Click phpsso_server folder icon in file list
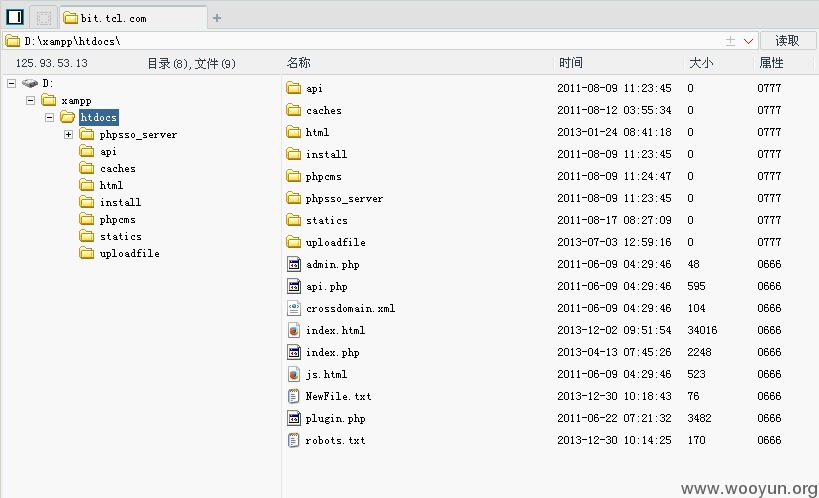819x498 pixels. pos(294,198)
